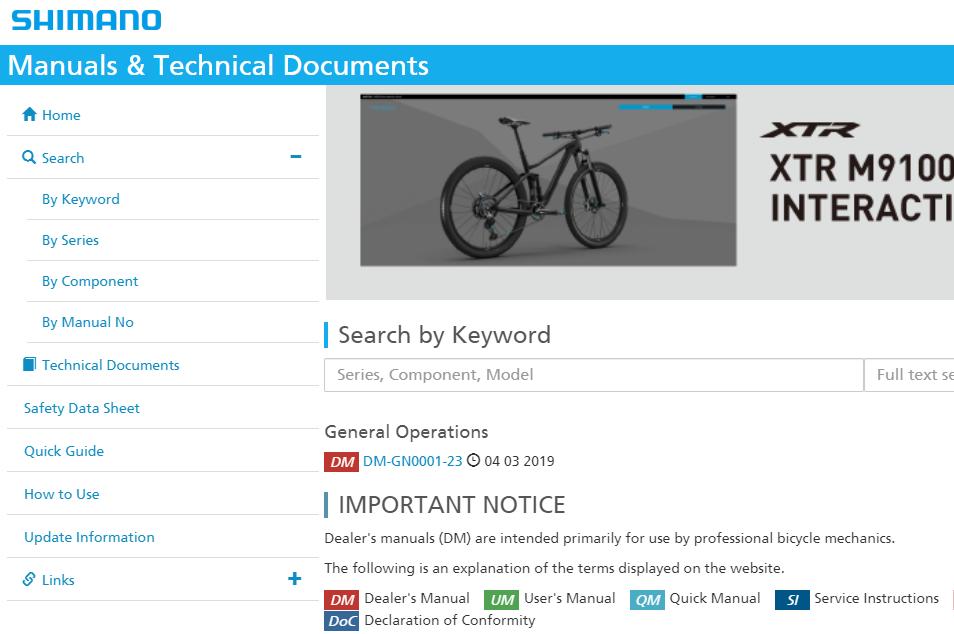Open Technical Documents menu item

pyautogui.click(x=110, y=365)
